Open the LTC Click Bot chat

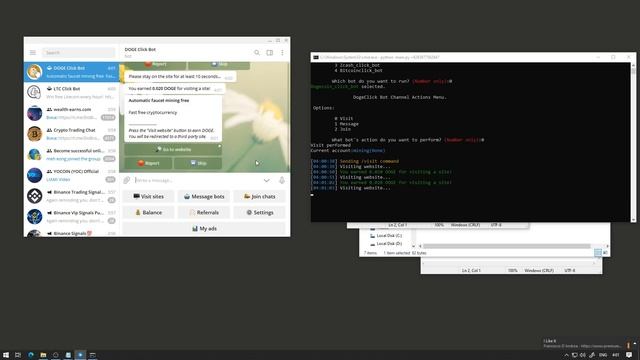pos(71,93)
